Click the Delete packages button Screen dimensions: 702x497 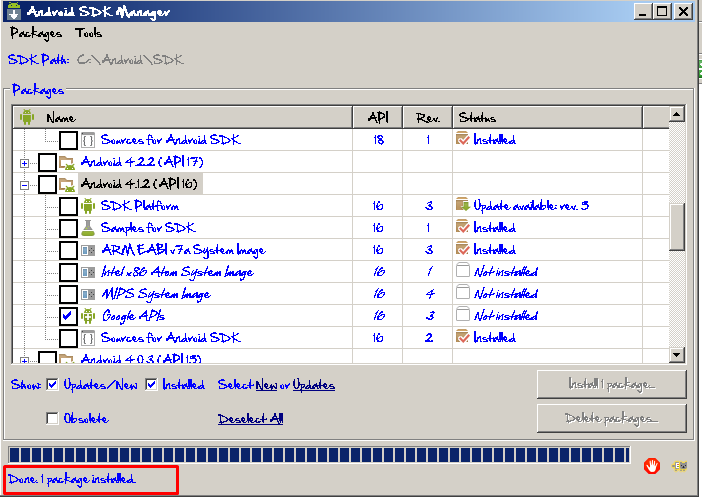pos(612,418)
